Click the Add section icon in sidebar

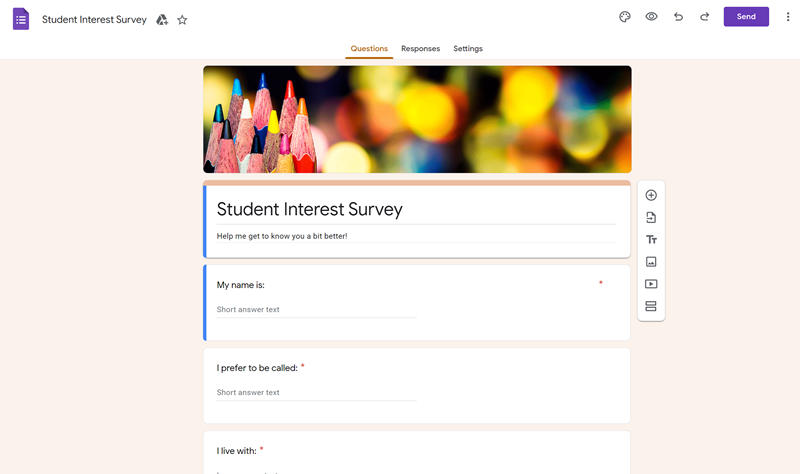[x=651, y=306]
